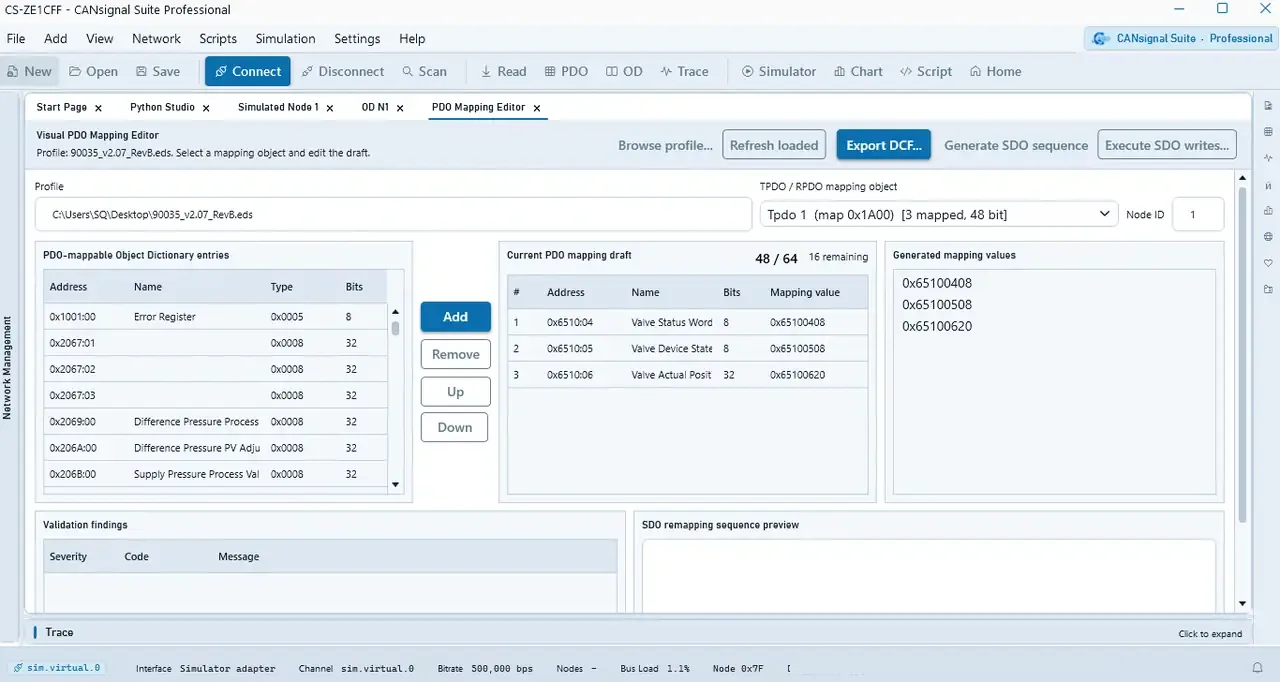Image resolution: width=1280 pixels, height=682 pixels.
Task: Open the PDO tool from the toolbar
Action: tap(566, 71)
